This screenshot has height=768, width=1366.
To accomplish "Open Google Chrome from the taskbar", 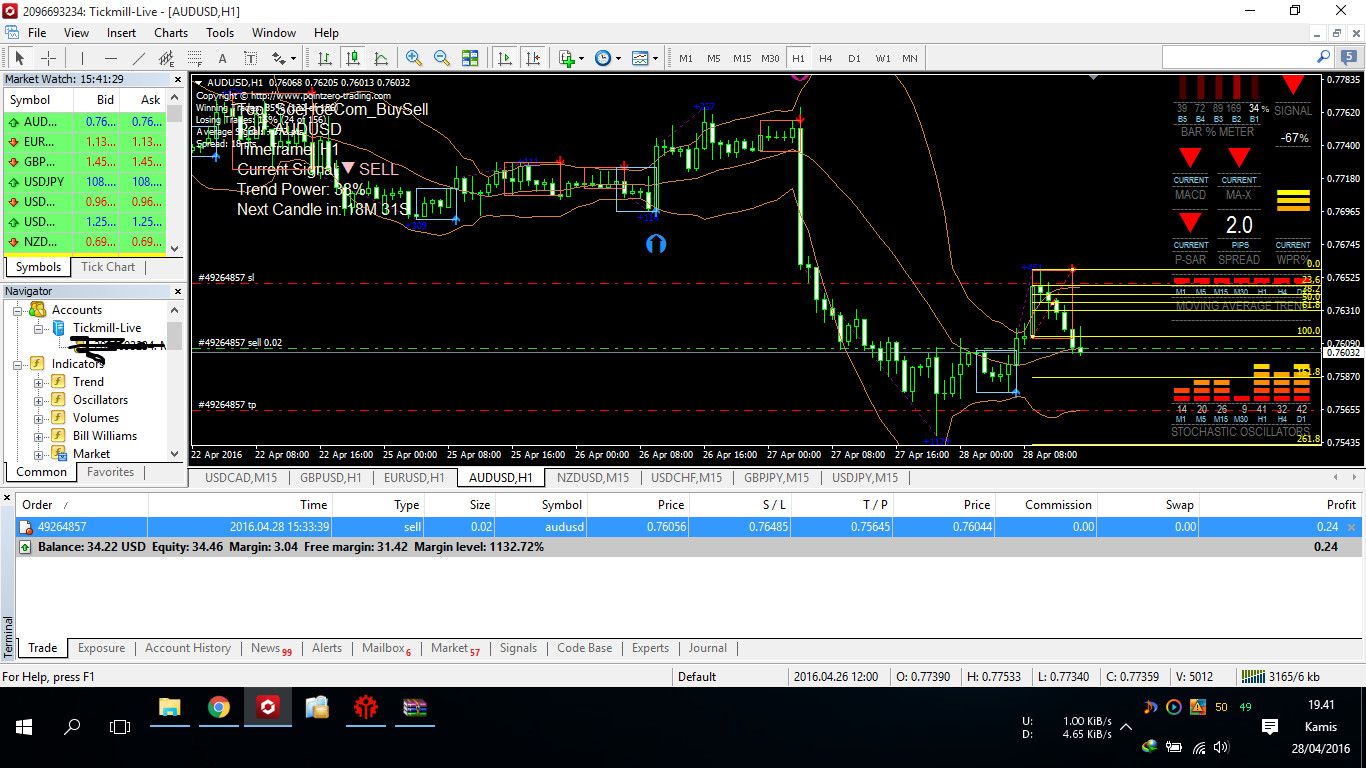I will pyautogui.click(x=218, y=708).
